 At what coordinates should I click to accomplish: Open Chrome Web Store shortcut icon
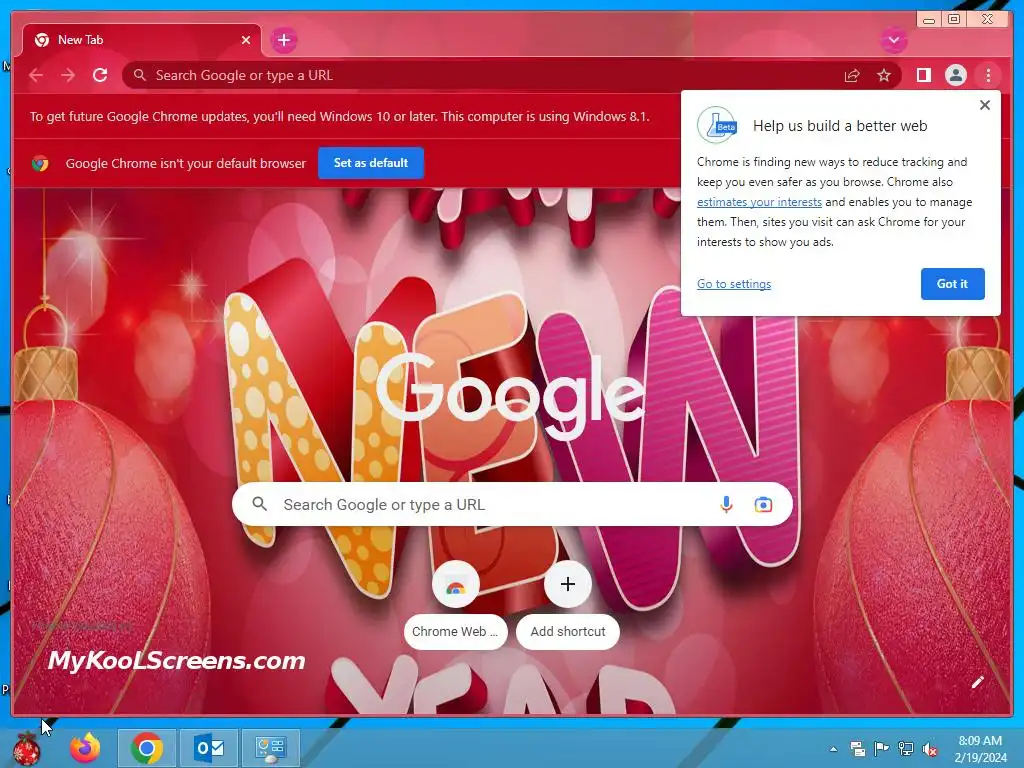(455, 584)
